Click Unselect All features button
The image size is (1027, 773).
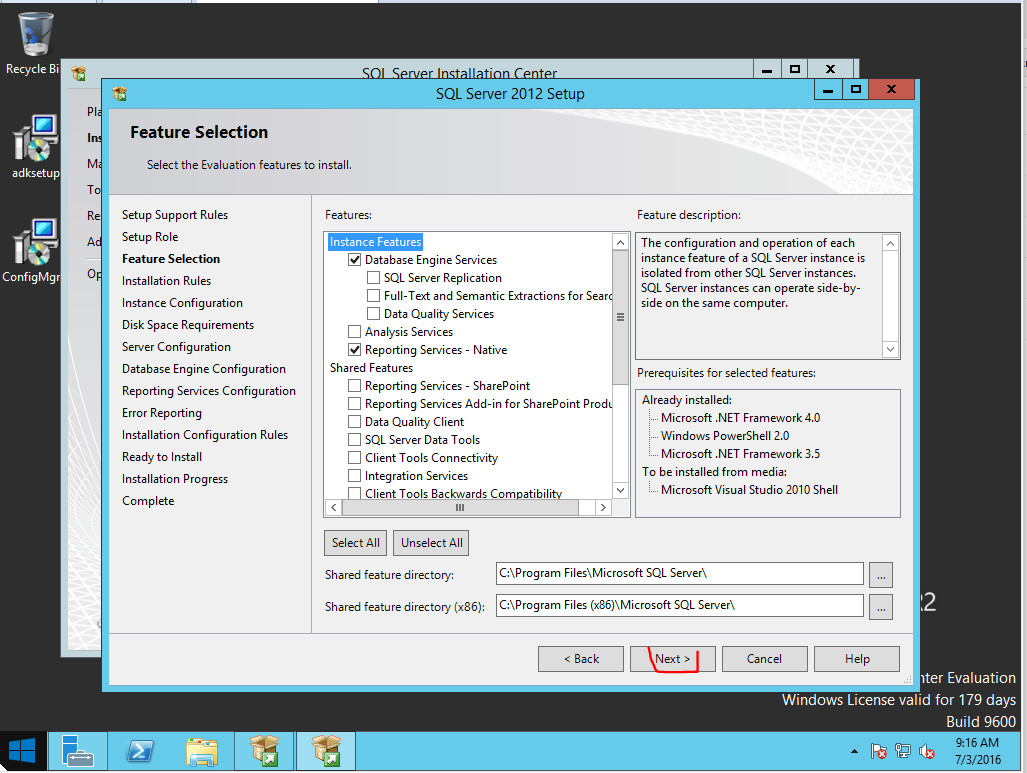coord(432,543)
